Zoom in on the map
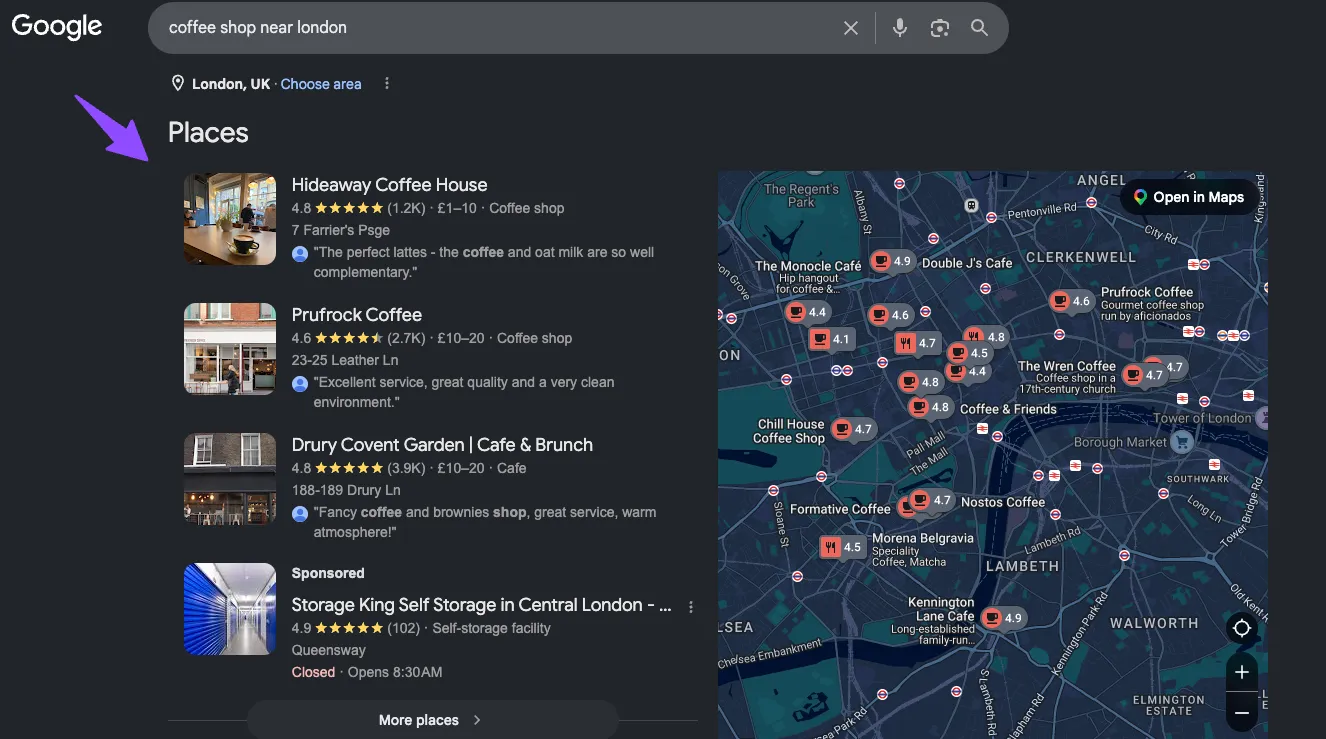The width and height of the screenshot is (1326, 739). click(1241, 672)
